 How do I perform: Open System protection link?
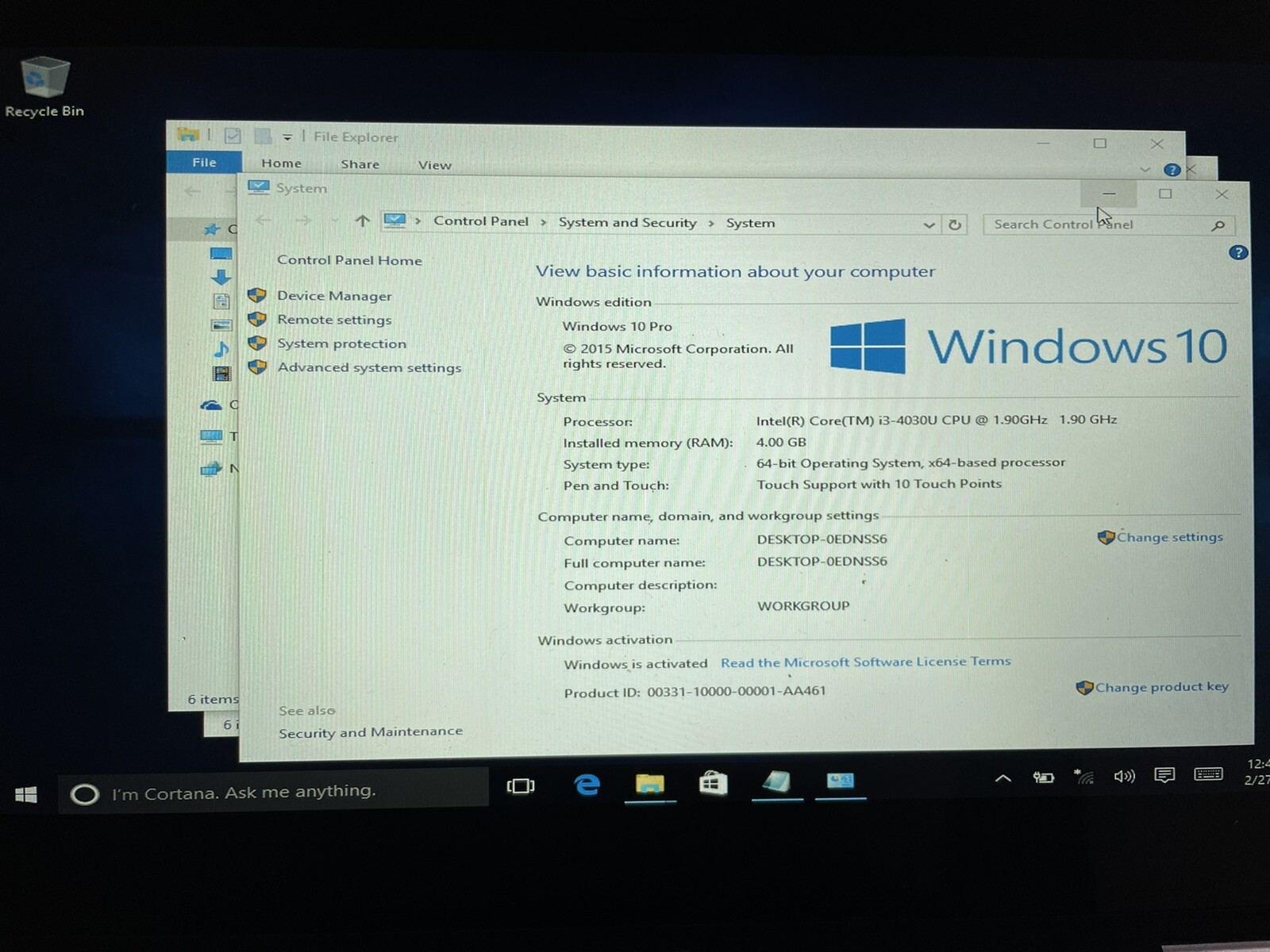(341, 344)
